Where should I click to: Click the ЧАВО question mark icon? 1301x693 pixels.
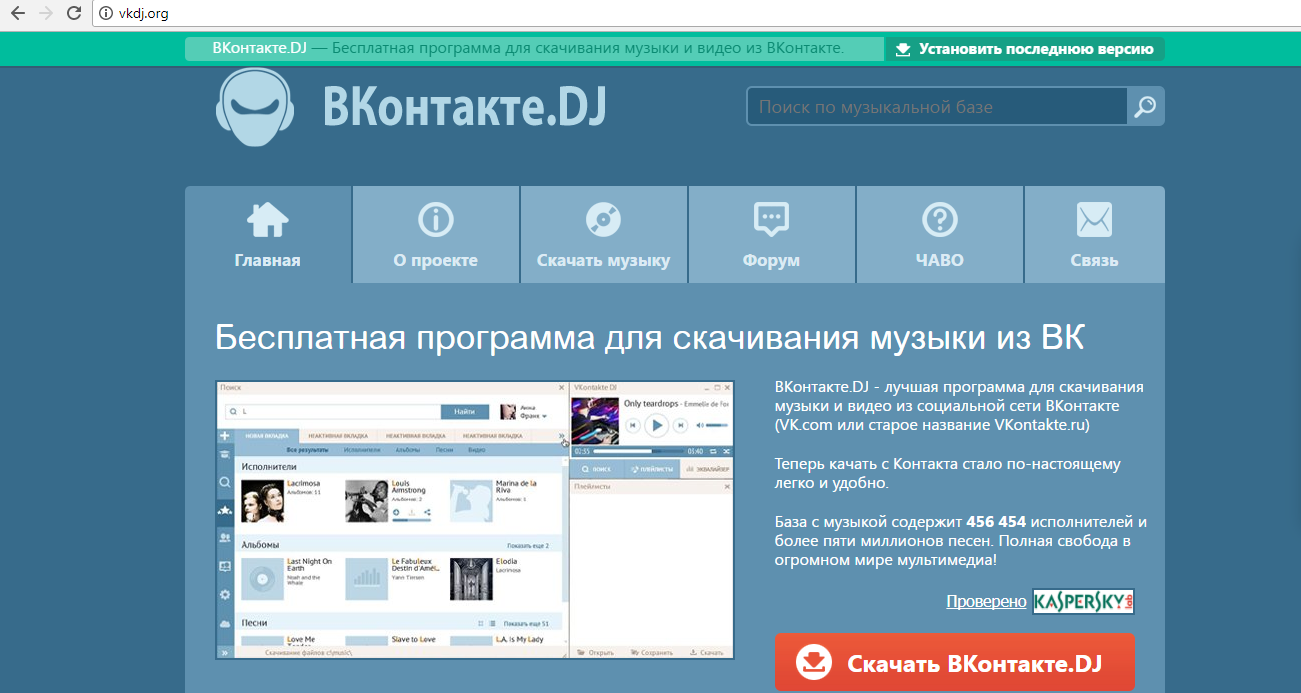(x=939, y=220)
